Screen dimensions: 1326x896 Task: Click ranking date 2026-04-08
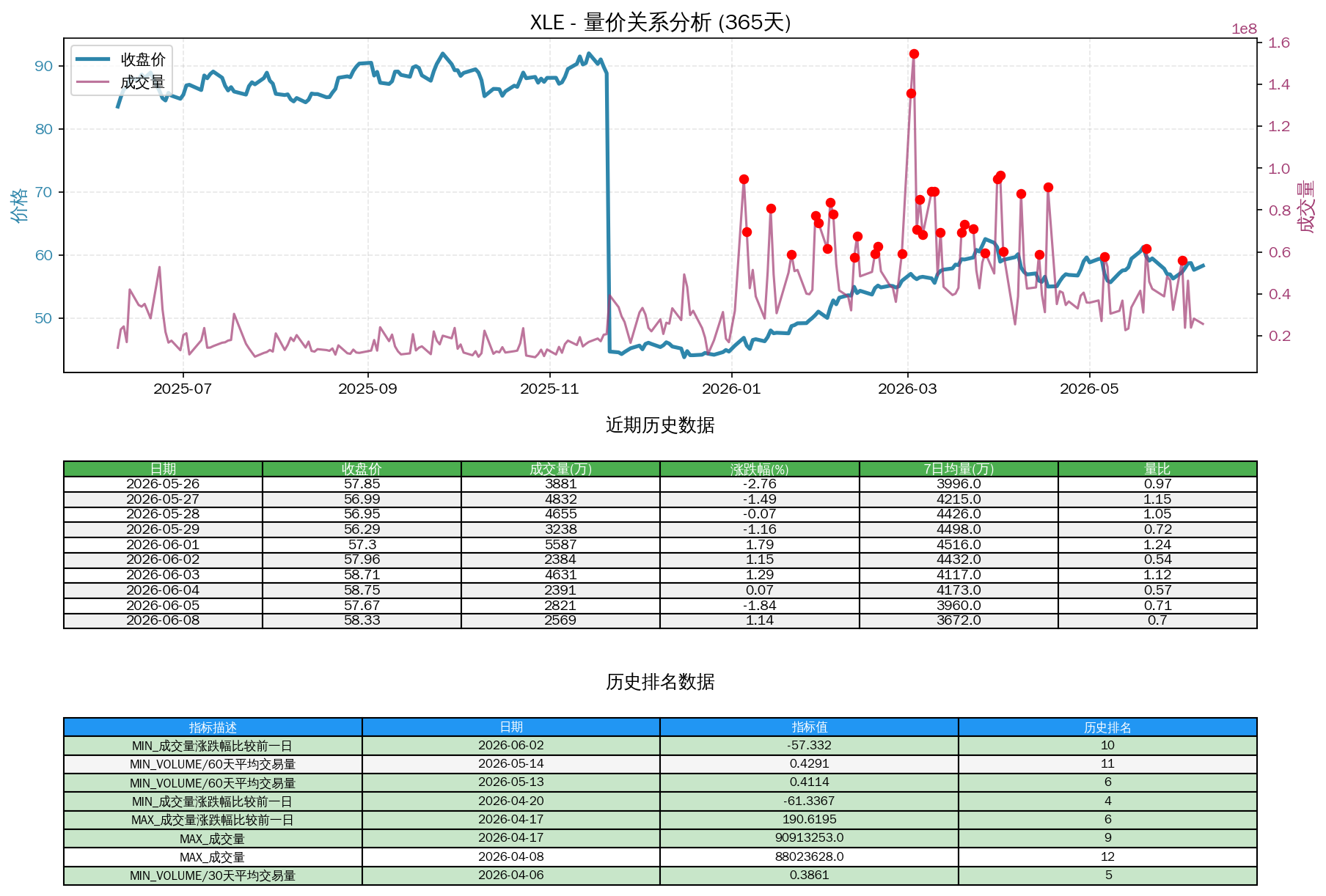click(511, 857)
